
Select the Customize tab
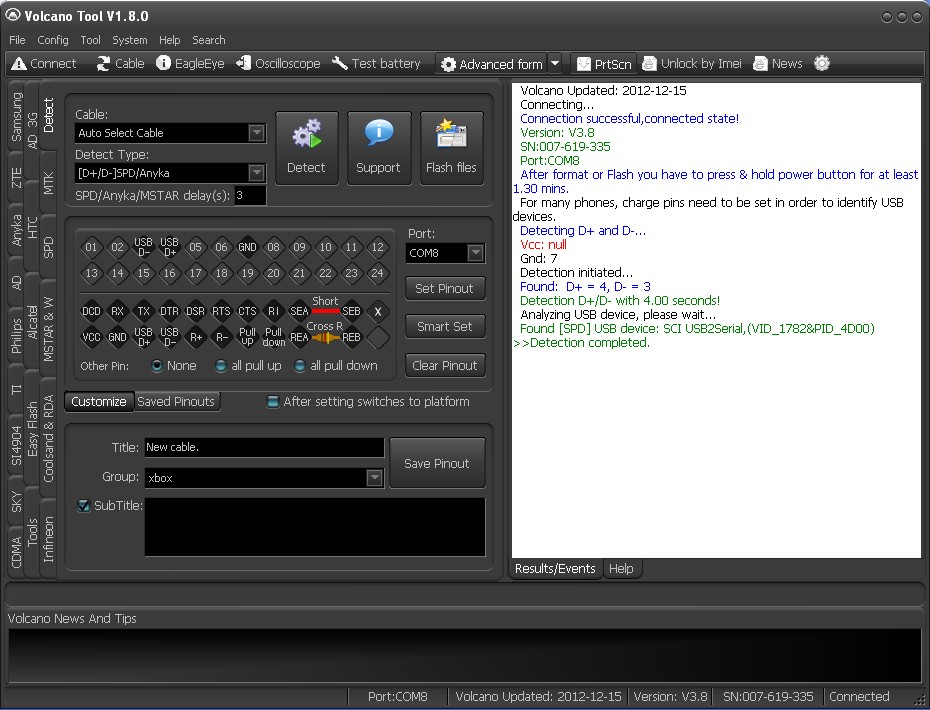pos(99,402)
